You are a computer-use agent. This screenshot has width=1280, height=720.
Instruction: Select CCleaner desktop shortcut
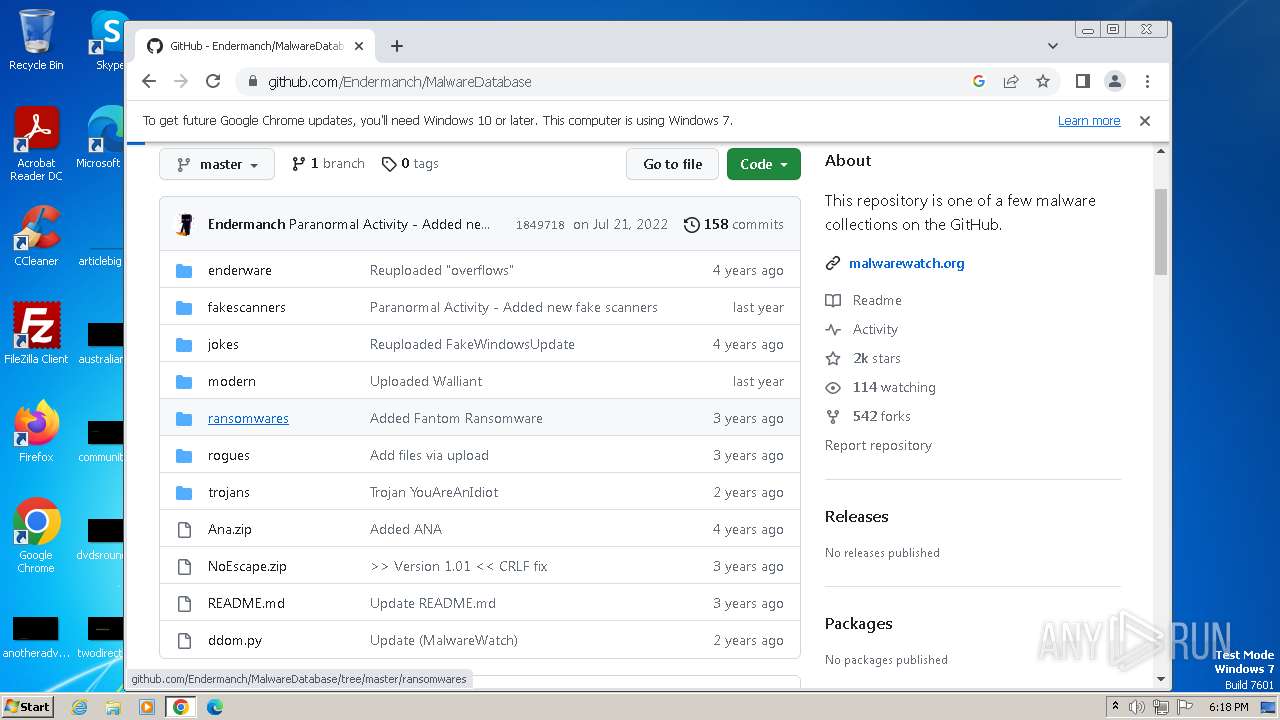coord(36,236)
